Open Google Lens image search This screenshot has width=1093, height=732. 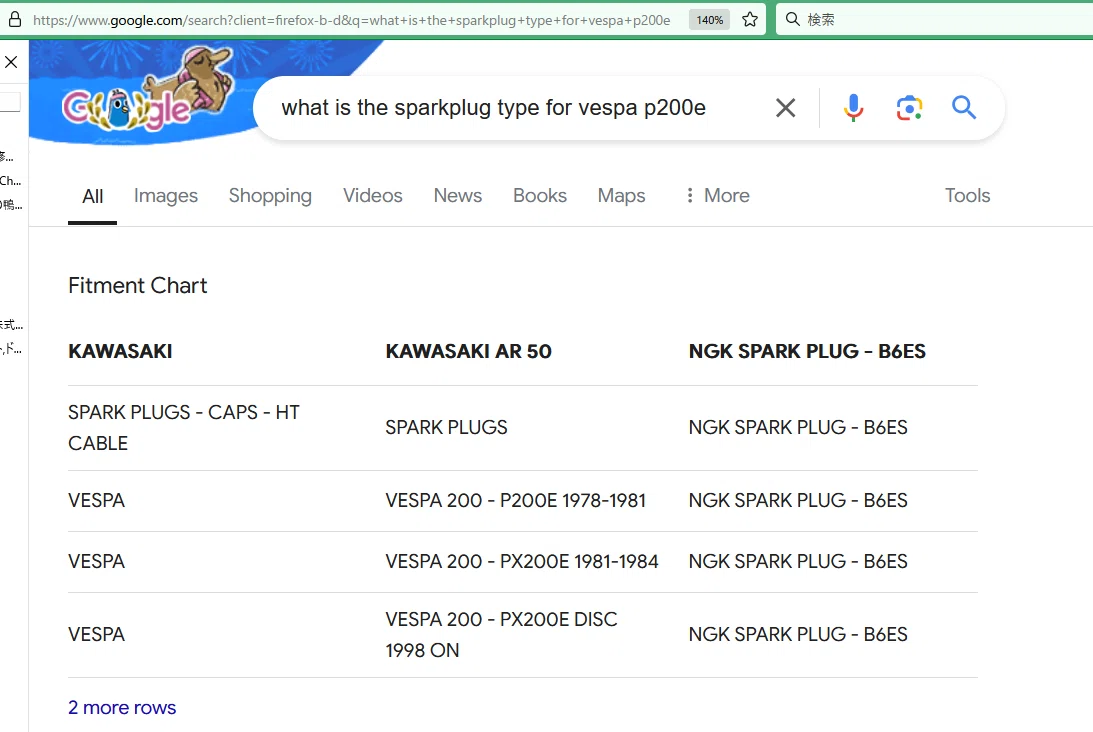[x=909, y=108]
